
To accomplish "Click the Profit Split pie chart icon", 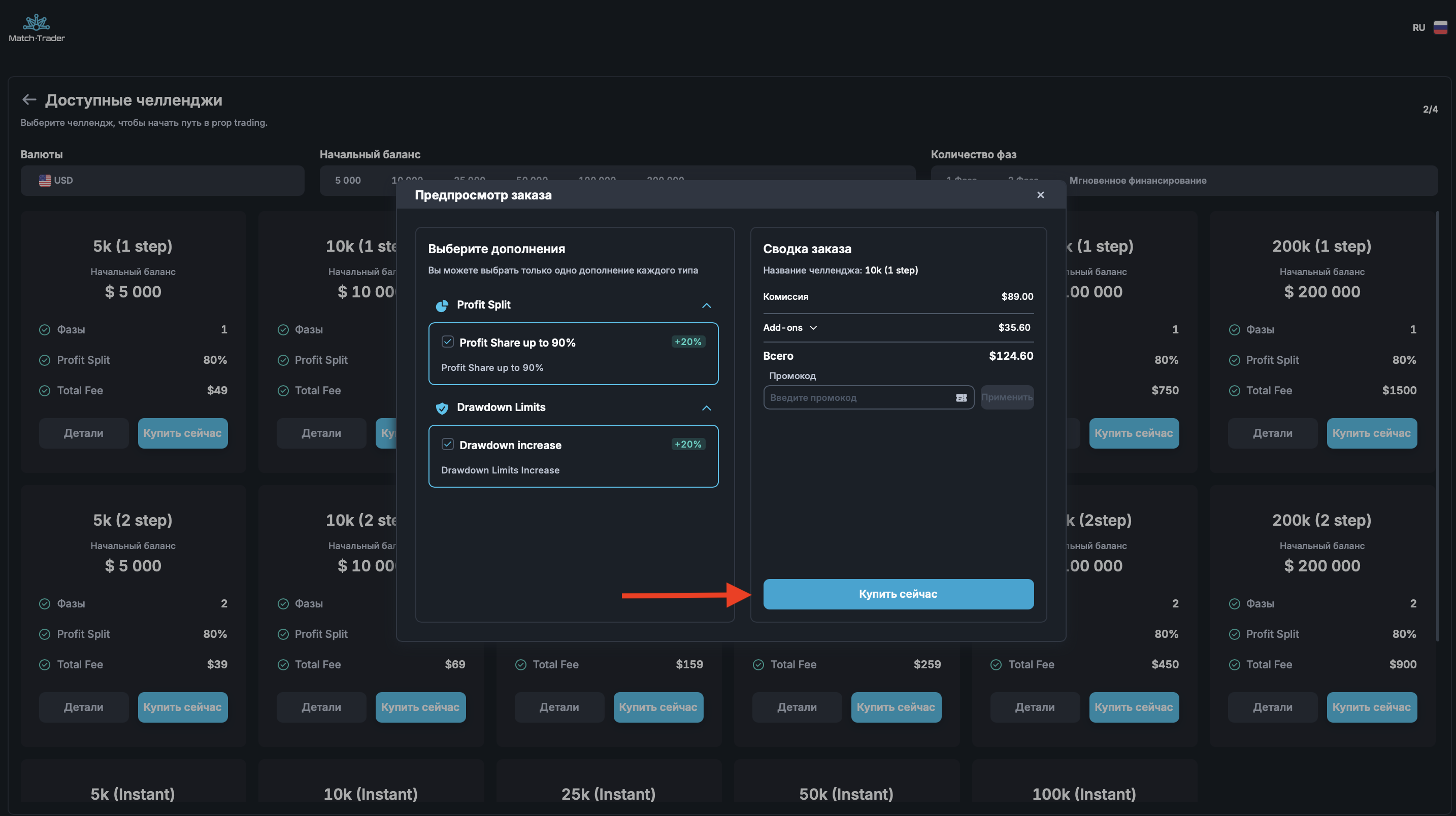I will 442,305.
